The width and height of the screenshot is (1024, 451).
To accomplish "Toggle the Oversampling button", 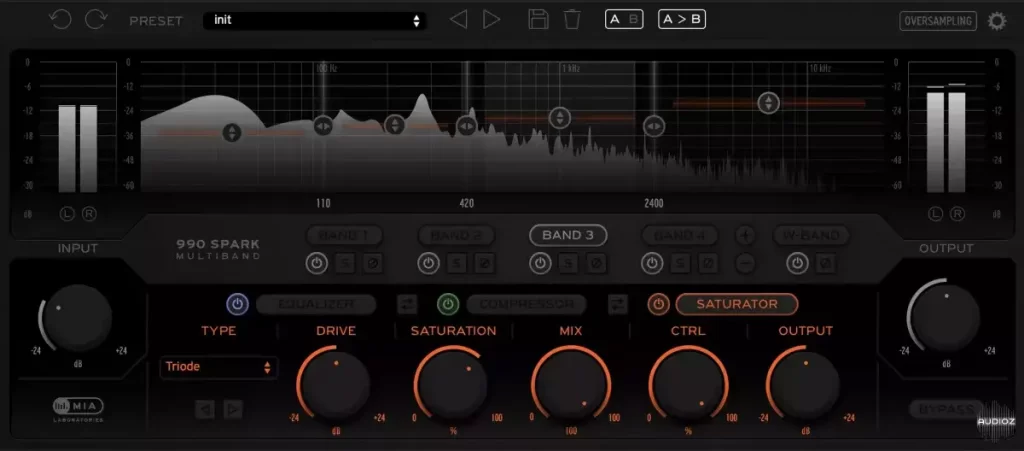I will [938, 21].
